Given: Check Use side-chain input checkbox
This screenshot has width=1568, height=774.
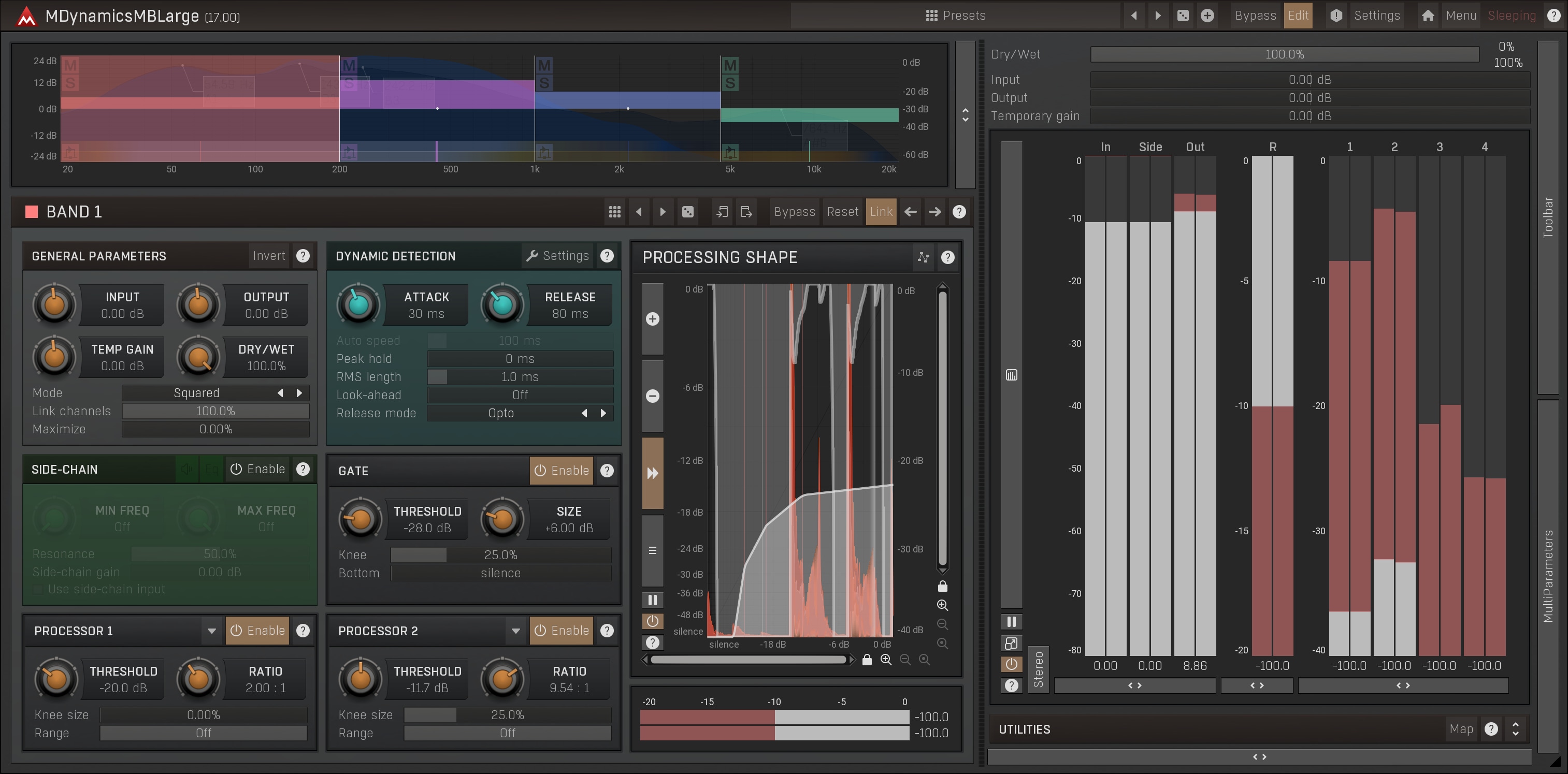Looking at the screenshot, I should (x=38, y=589).
